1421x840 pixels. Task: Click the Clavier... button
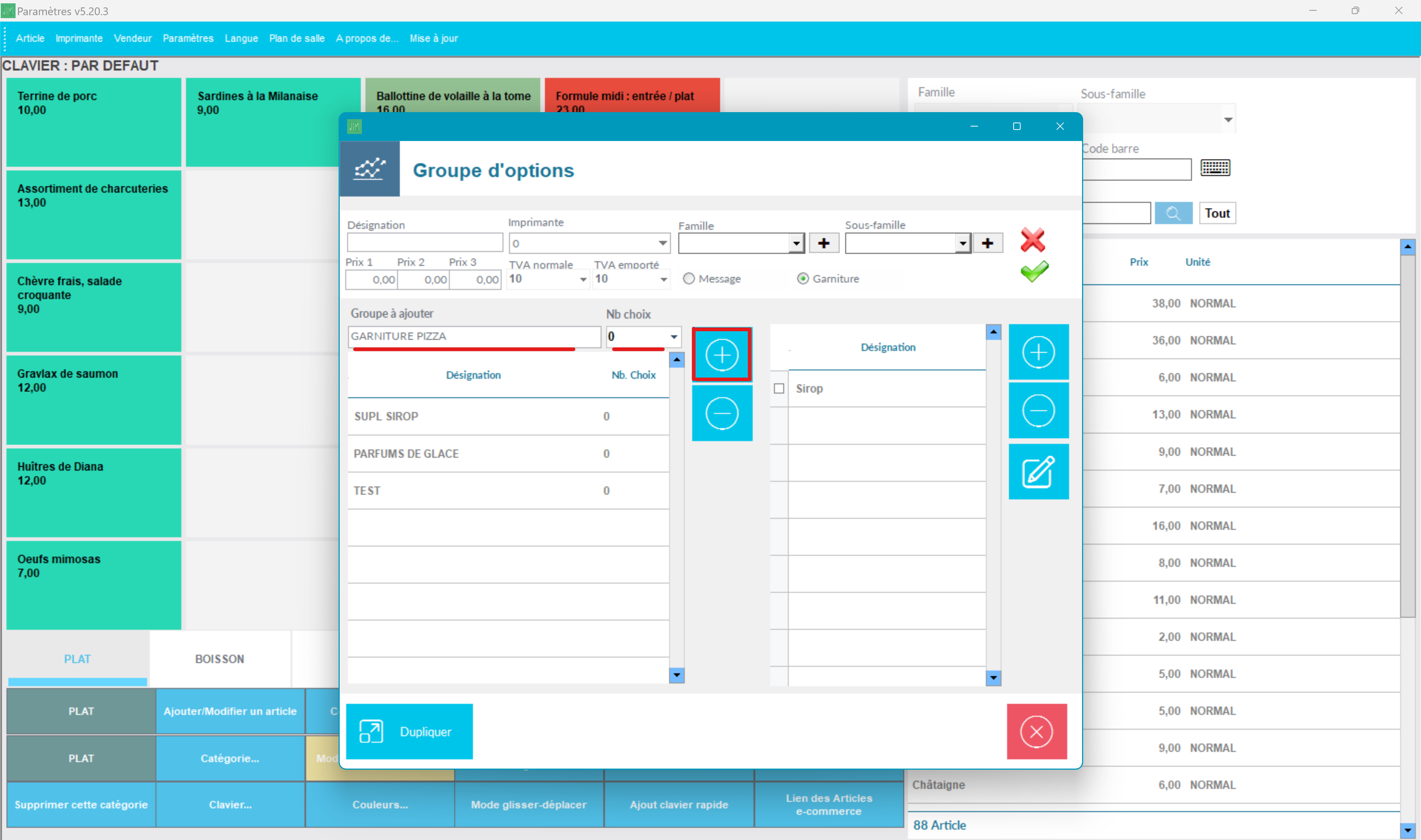point(230,804)
